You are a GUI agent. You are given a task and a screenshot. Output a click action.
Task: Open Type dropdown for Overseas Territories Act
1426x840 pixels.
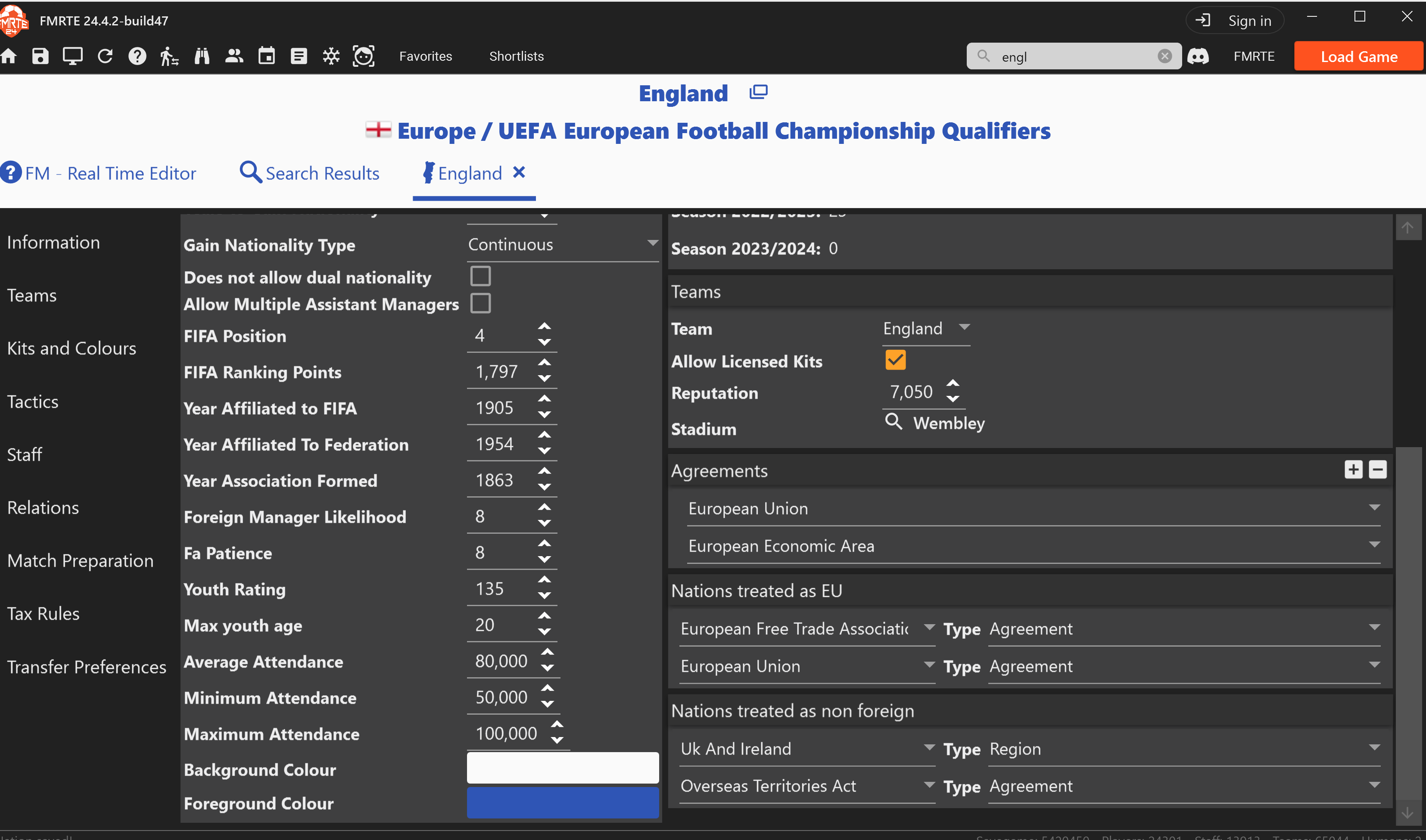(x=1184, y=786)
